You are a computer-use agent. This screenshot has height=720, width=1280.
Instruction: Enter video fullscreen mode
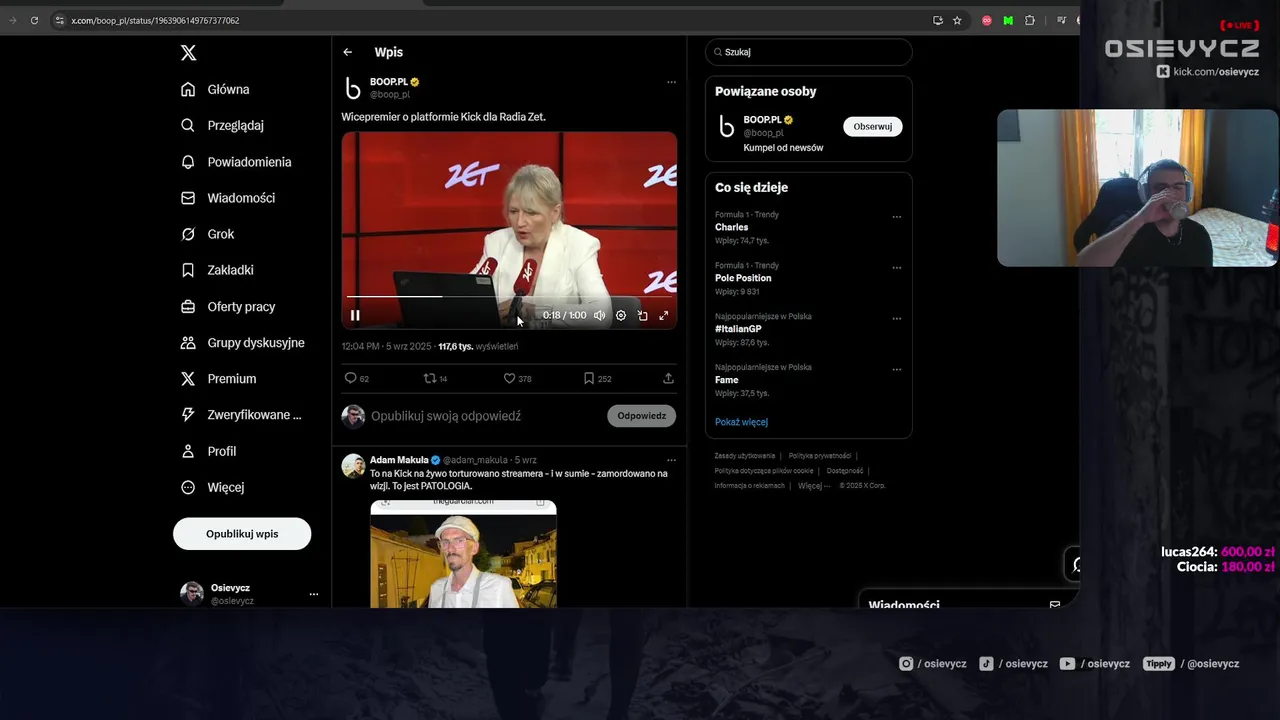663,315
